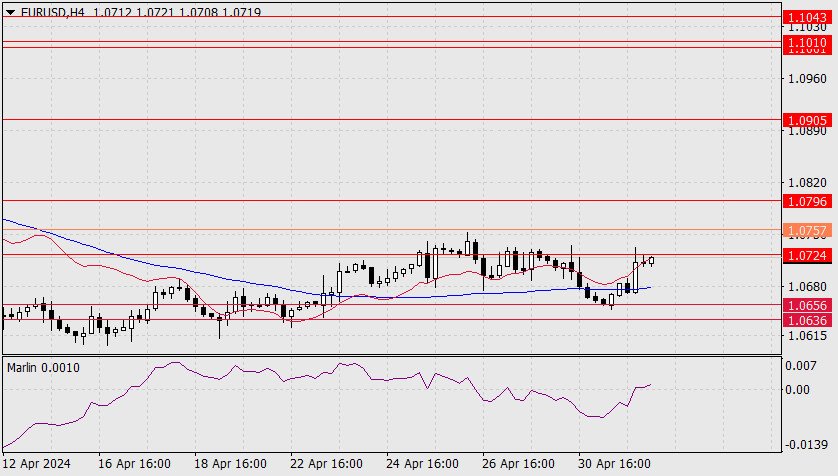Click the 12 Apr 2024 date label
Image resolution: width=838 pixels, height=476 pixels.
tap(36, 464)
